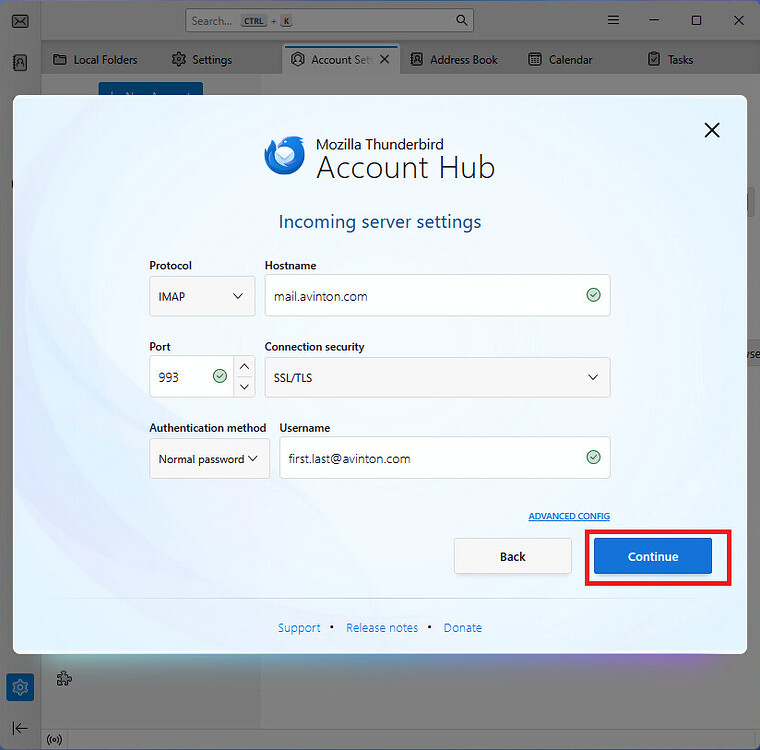Open Add-ons puzzle piece icon

(64, 678)
